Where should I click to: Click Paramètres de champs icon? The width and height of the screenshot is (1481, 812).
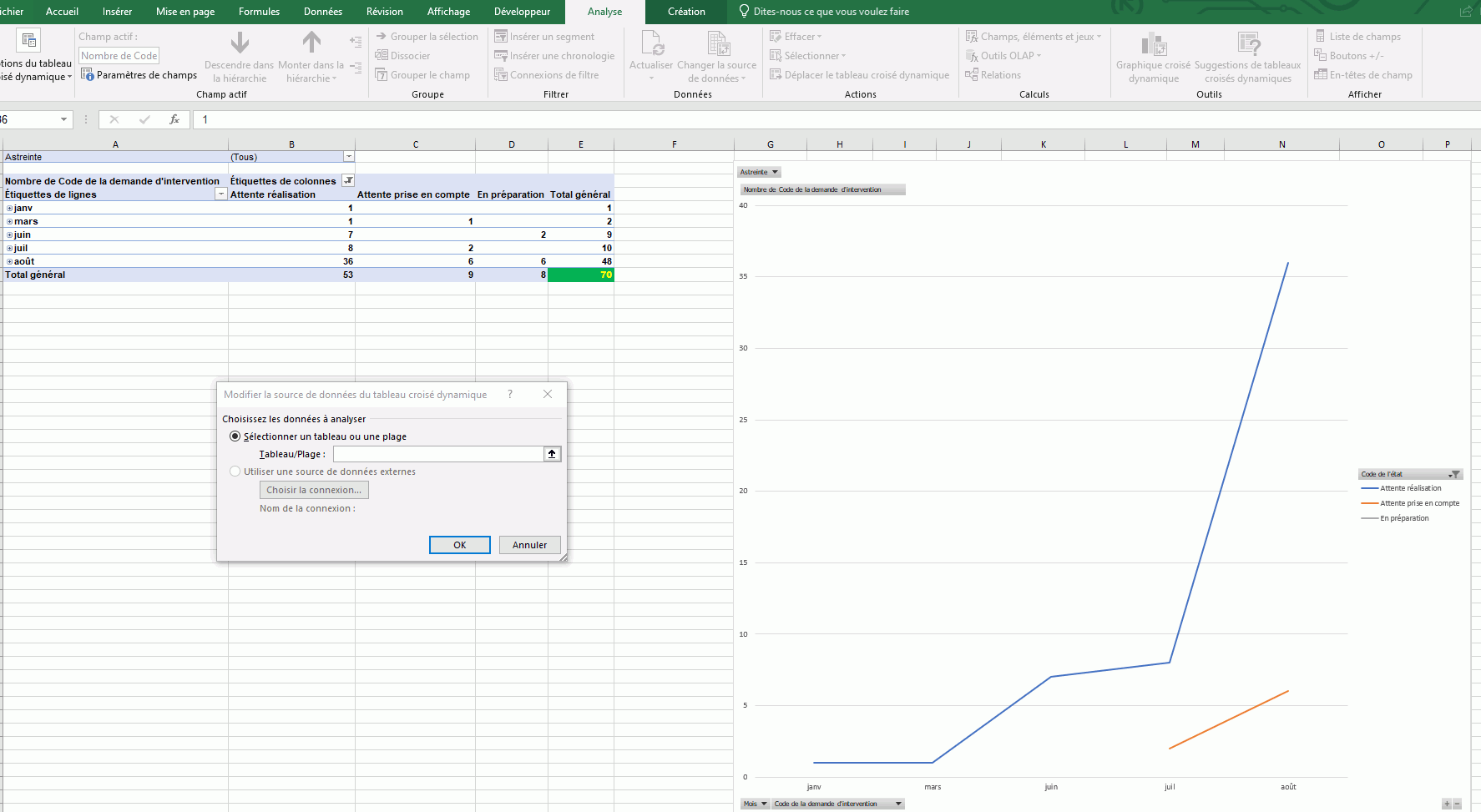[88, 75]
